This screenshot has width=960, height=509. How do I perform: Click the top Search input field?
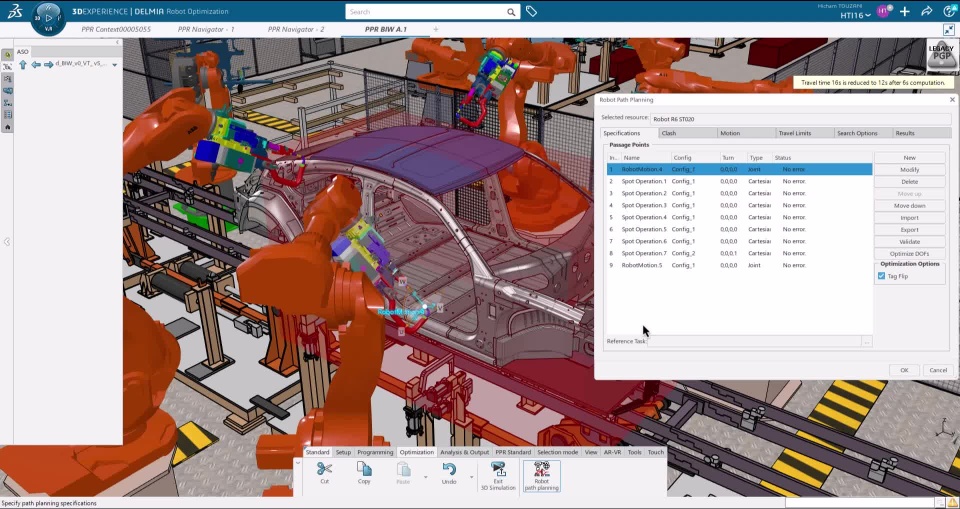click(x=427, y=12)
